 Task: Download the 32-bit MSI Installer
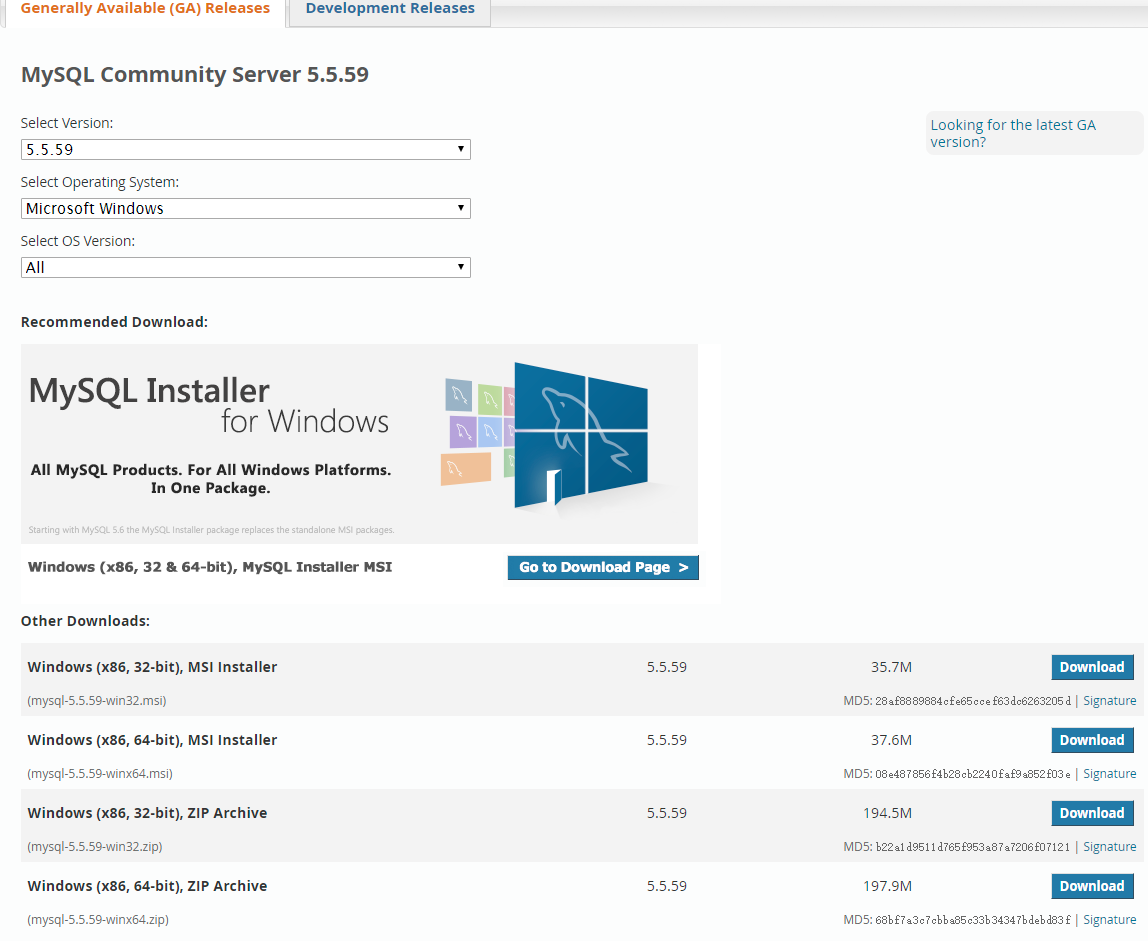click(x=1092, y=667)
